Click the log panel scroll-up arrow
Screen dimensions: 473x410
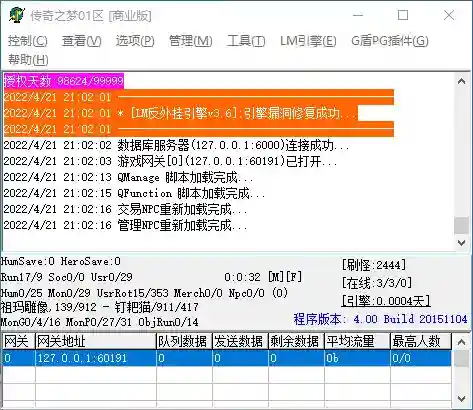[462, 81]
